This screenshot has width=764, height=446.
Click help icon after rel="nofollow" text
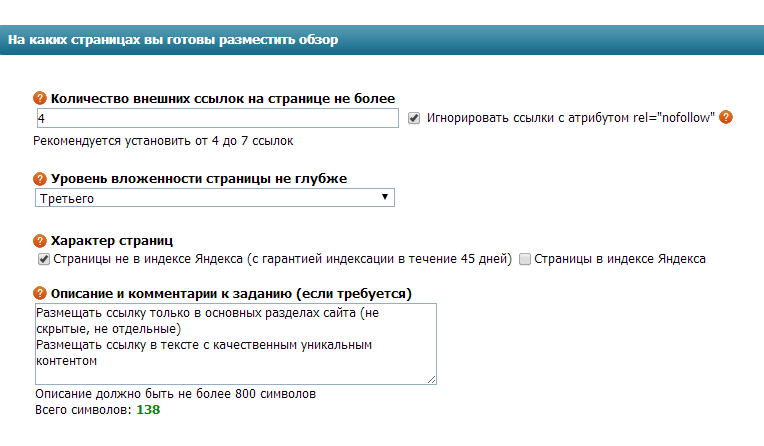[726, 117]
